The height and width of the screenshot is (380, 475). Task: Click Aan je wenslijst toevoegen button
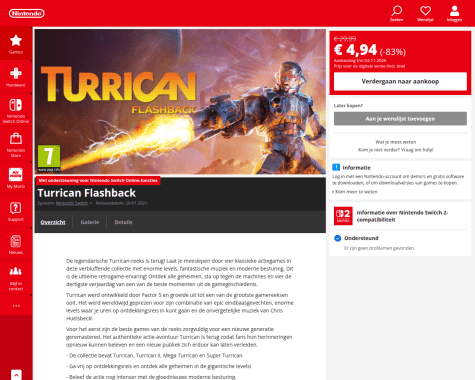click(x=400, y=119)
